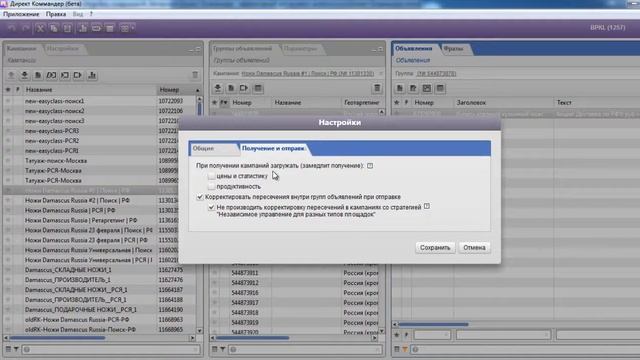Enable the 'цены и статистику' checkbox

point(211,176)
